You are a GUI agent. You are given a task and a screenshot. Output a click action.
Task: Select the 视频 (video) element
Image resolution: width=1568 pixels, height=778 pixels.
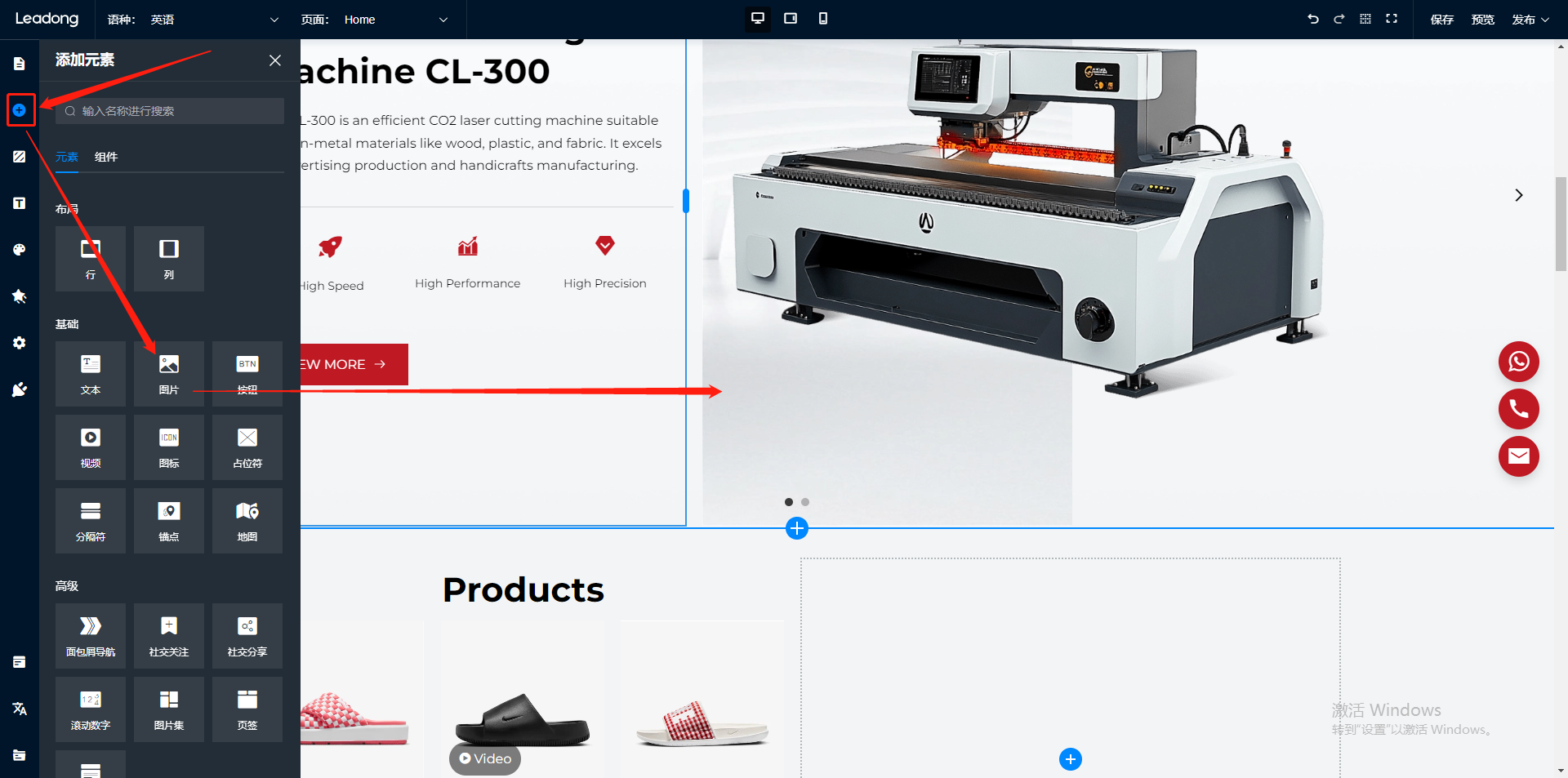pos(91,447)
